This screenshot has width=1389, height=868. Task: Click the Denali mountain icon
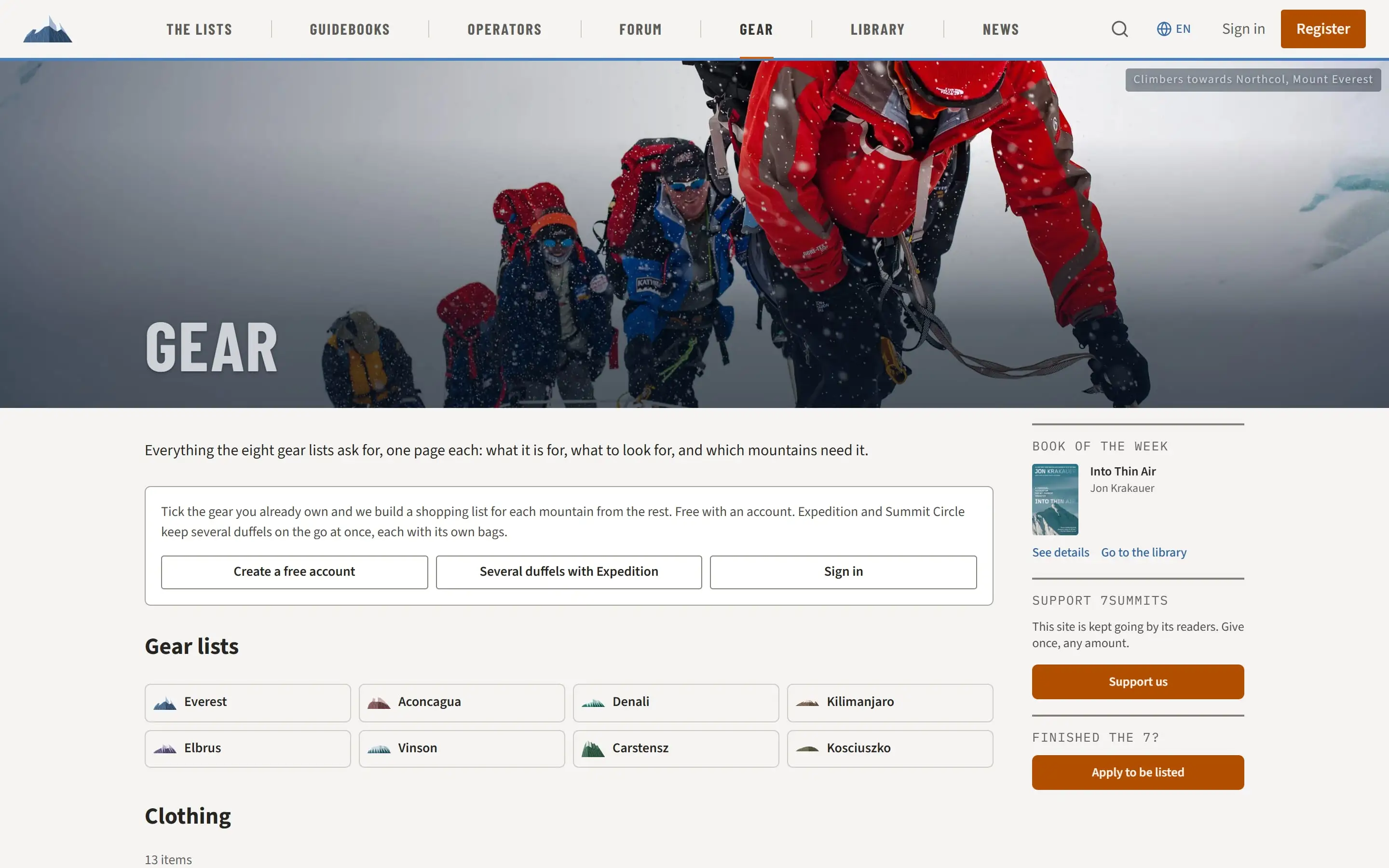click(593, 703)
